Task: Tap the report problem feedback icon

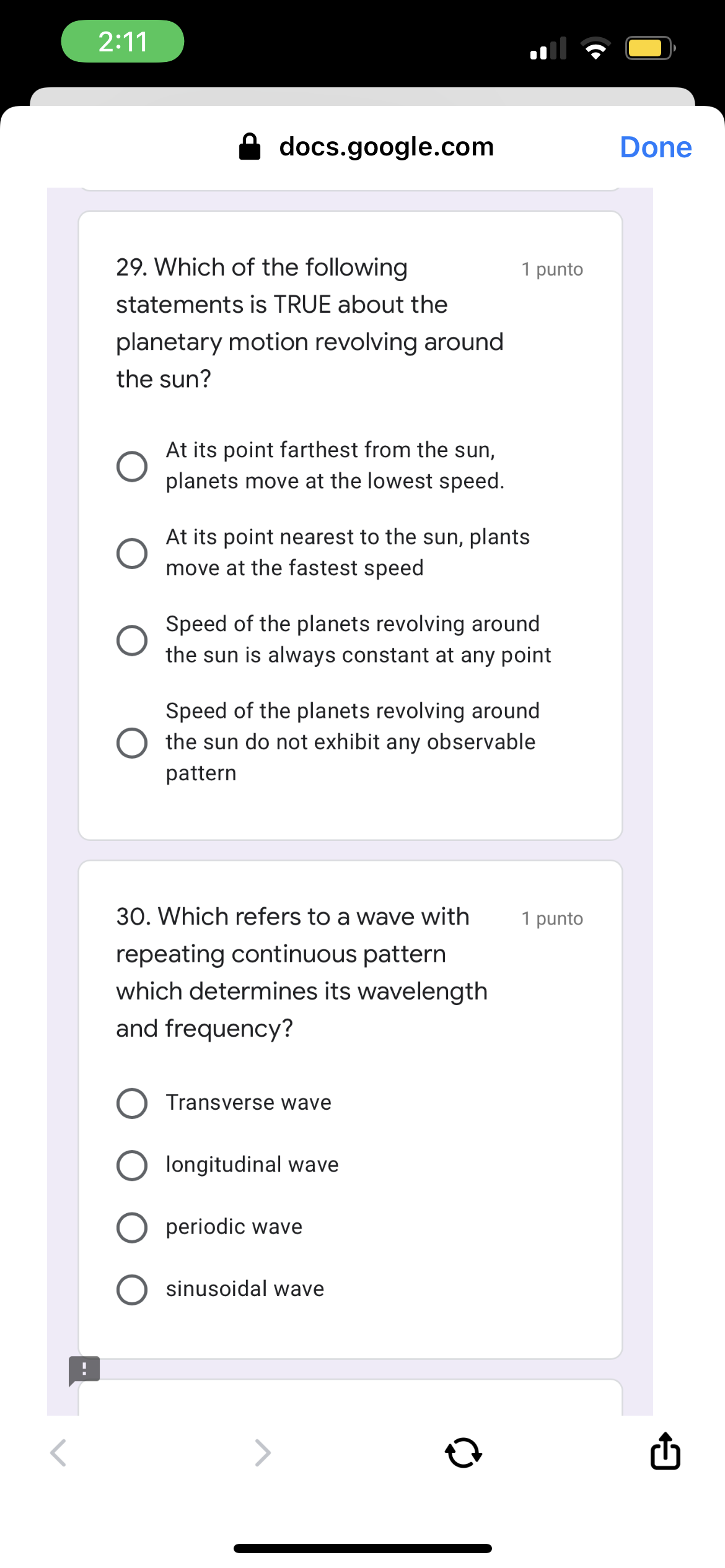Action: (84, 1370)
